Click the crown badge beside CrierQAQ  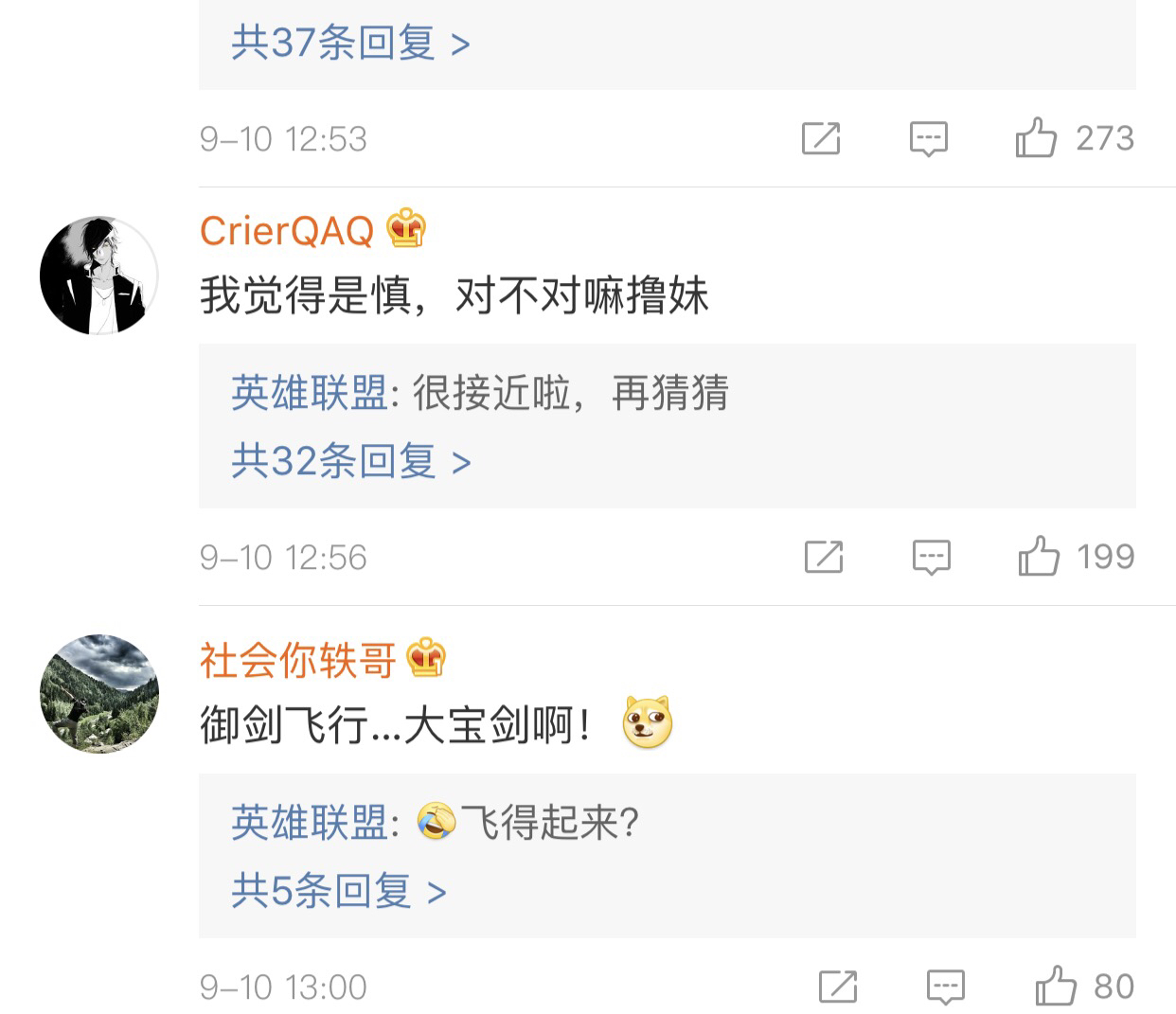[x=406, y=229]
